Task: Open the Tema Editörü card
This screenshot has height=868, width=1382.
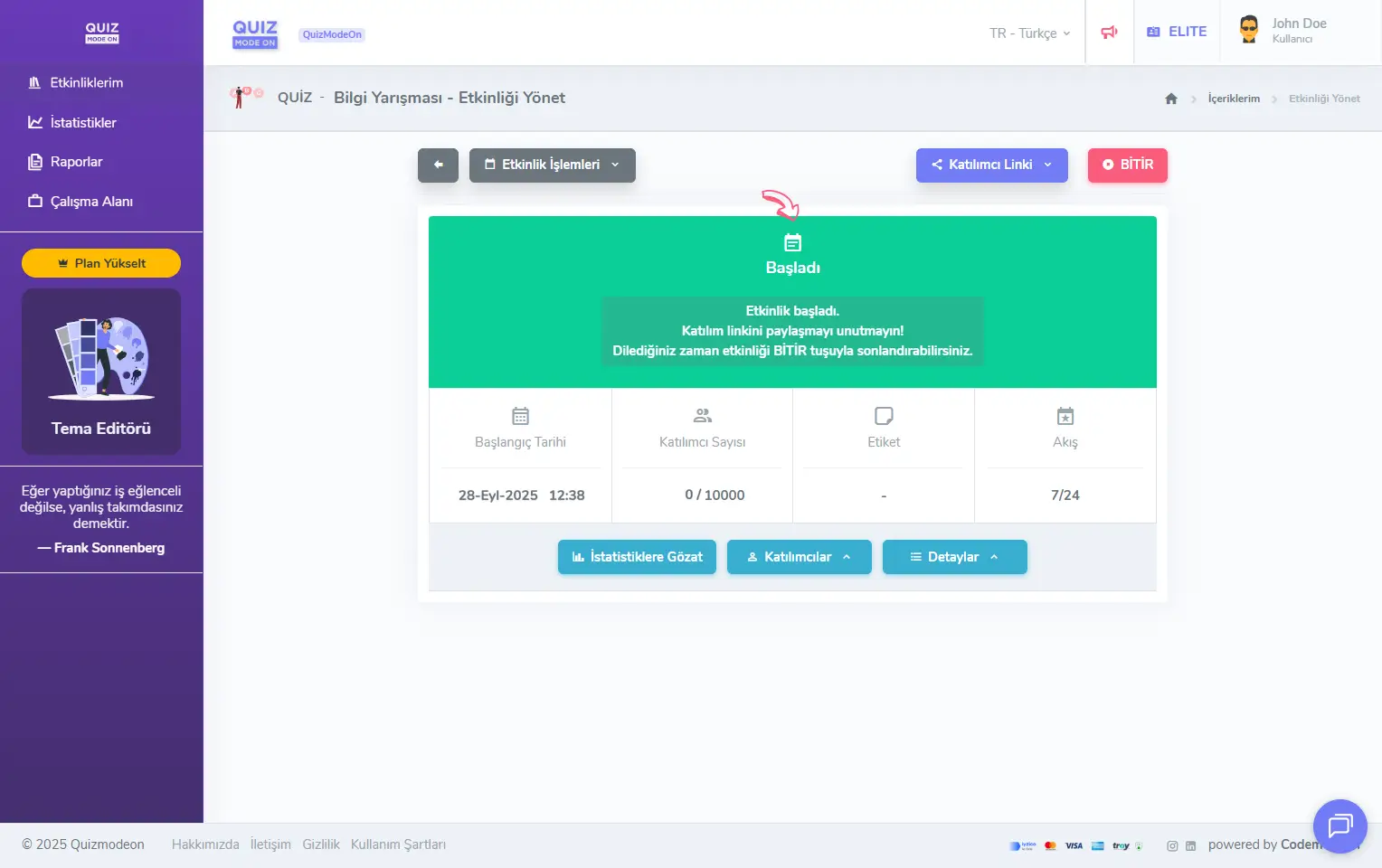Action: (x=101, y=372)
